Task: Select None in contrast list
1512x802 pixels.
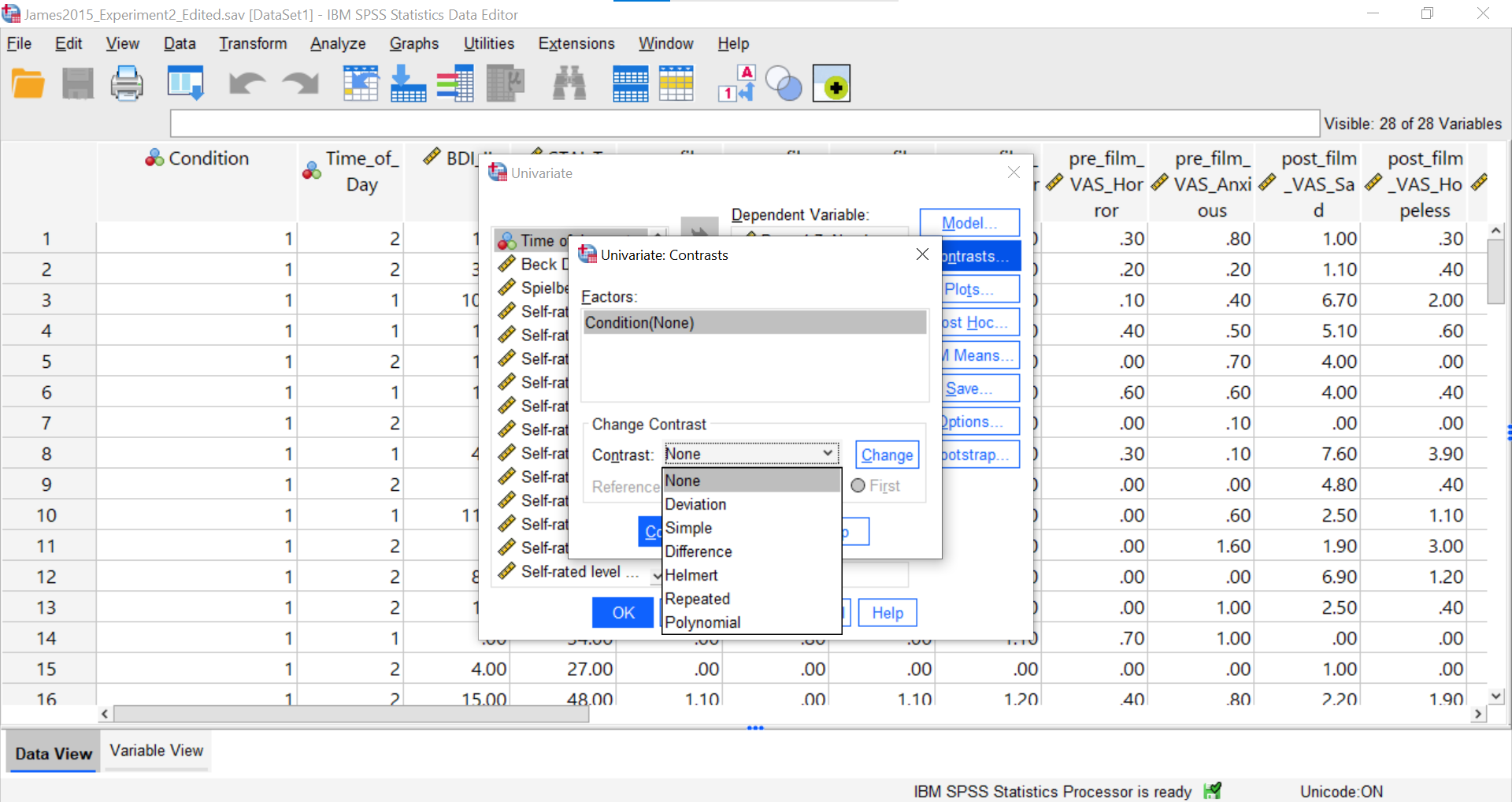Action: click(752, 481)
